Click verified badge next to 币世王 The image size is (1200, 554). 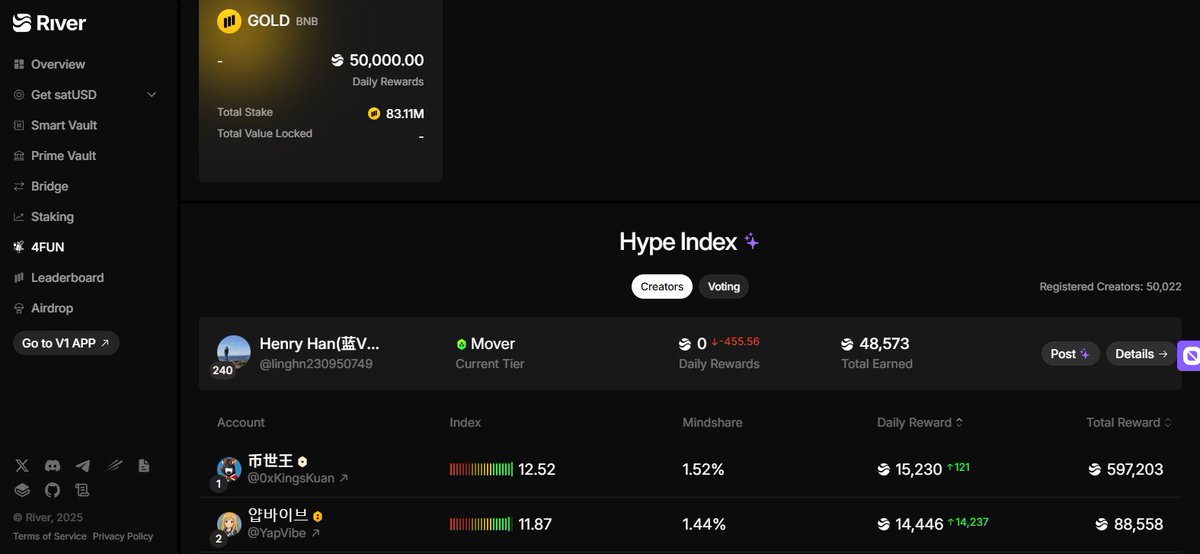pyautogui.click(x=302, y=462)
